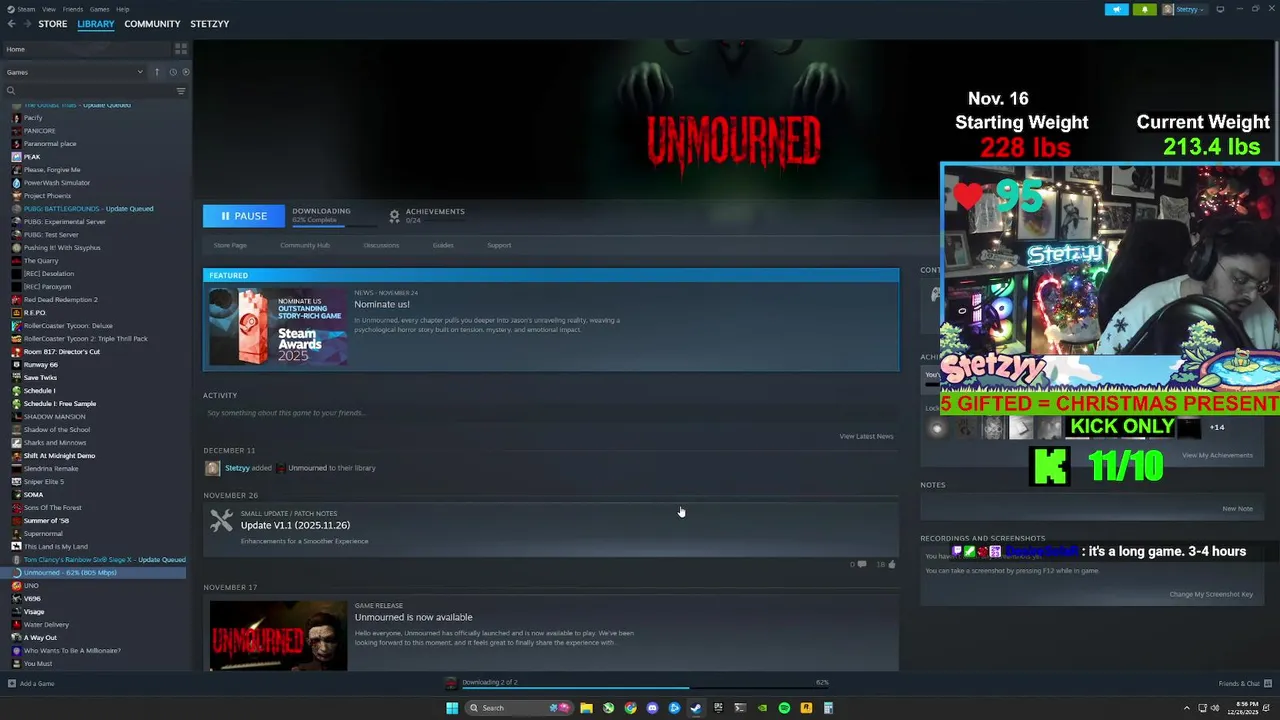Screen dimensions: 1280x720
Task: Open the Games menu
Action: (99, 9)
